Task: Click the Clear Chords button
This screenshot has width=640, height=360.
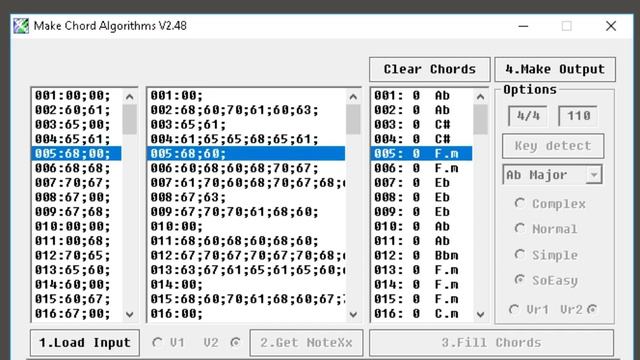Action: [430, 69]
